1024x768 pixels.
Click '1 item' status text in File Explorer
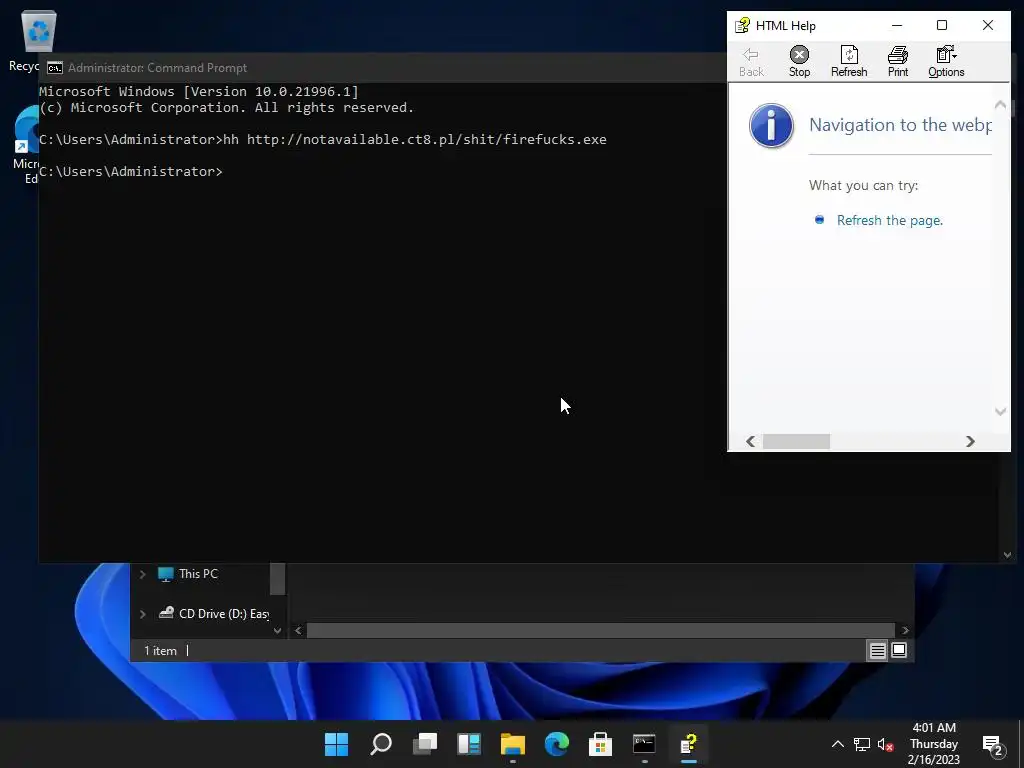click(x=160, y=651)
